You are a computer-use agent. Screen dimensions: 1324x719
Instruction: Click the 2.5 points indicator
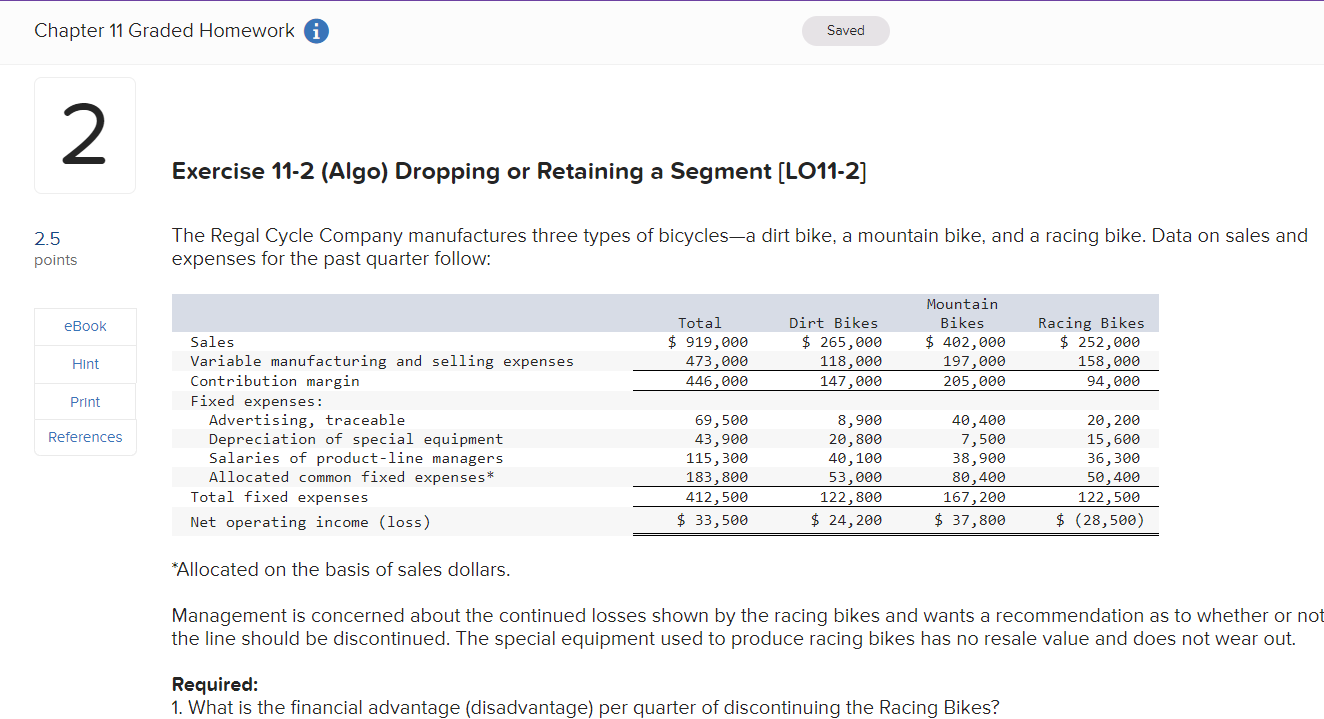47,238
